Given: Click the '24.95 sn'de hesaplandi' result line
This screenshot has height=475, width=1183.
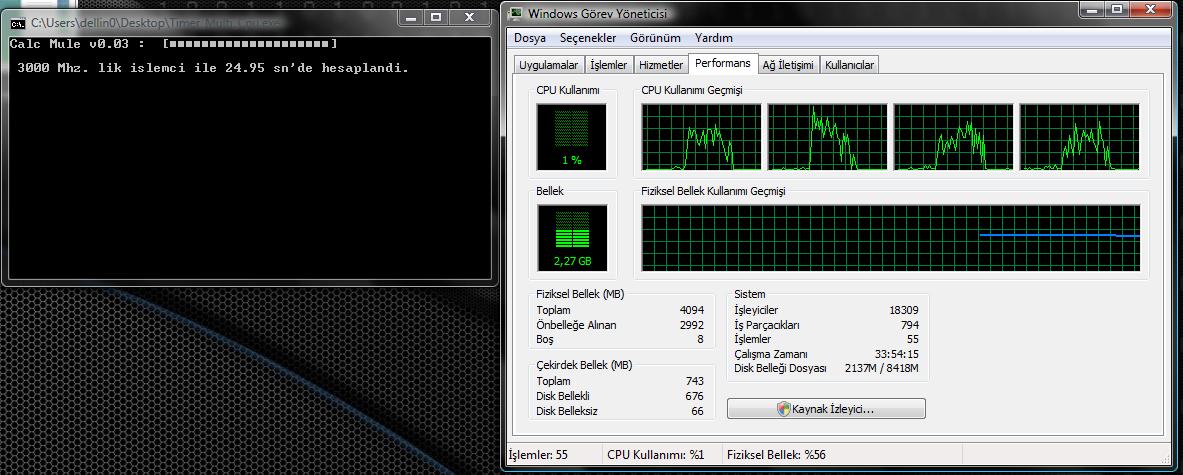Looking at the screenshot, I should [213, 68].
